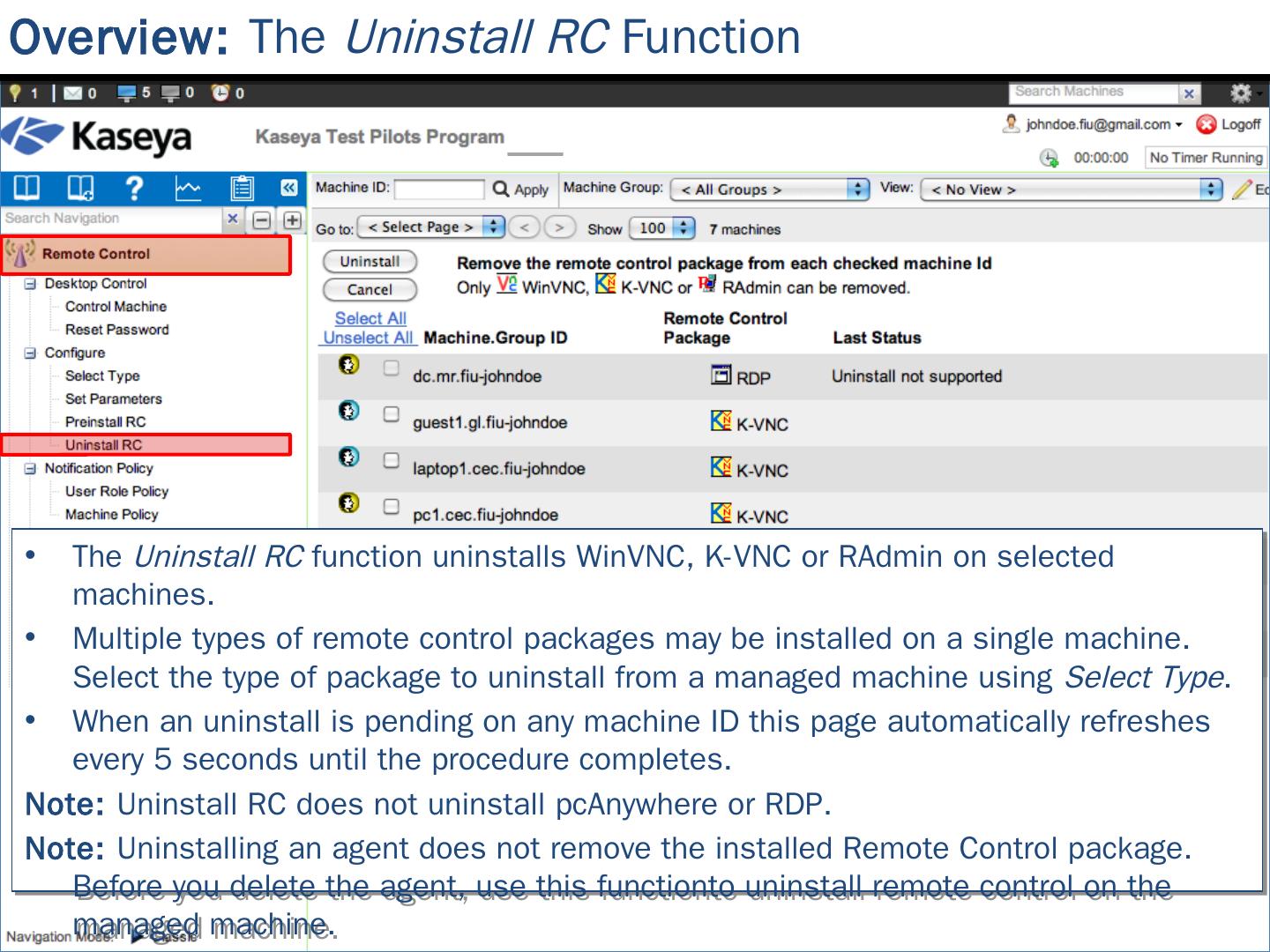Screen dimensions: 1270x952
Task: Click the No Timer Running button
Action: click(1206, 158)
